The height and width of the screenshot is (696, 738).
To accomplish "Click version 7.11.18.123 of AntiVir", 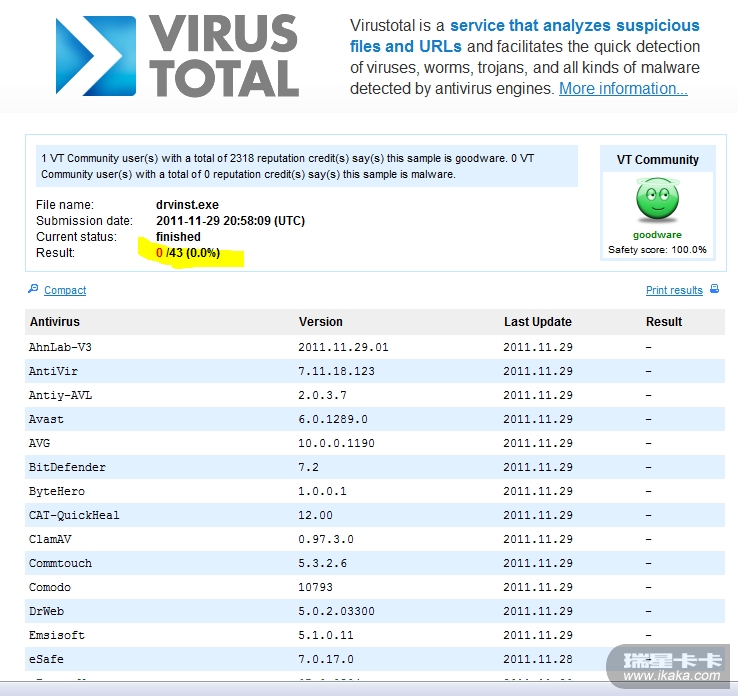I will (x=336, y=371).
